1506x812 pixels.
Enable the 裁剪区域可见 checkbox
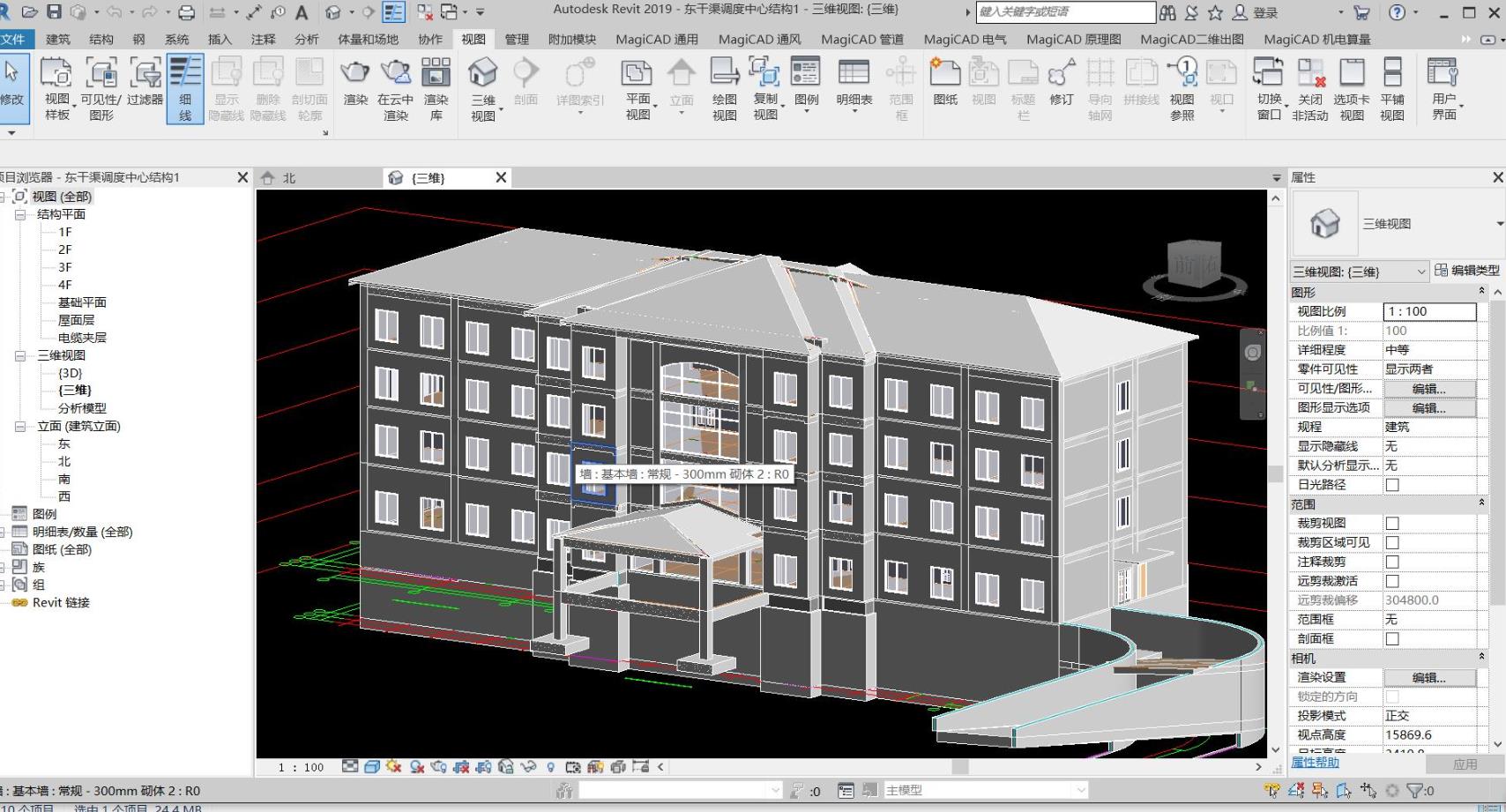click(1392, 543)
